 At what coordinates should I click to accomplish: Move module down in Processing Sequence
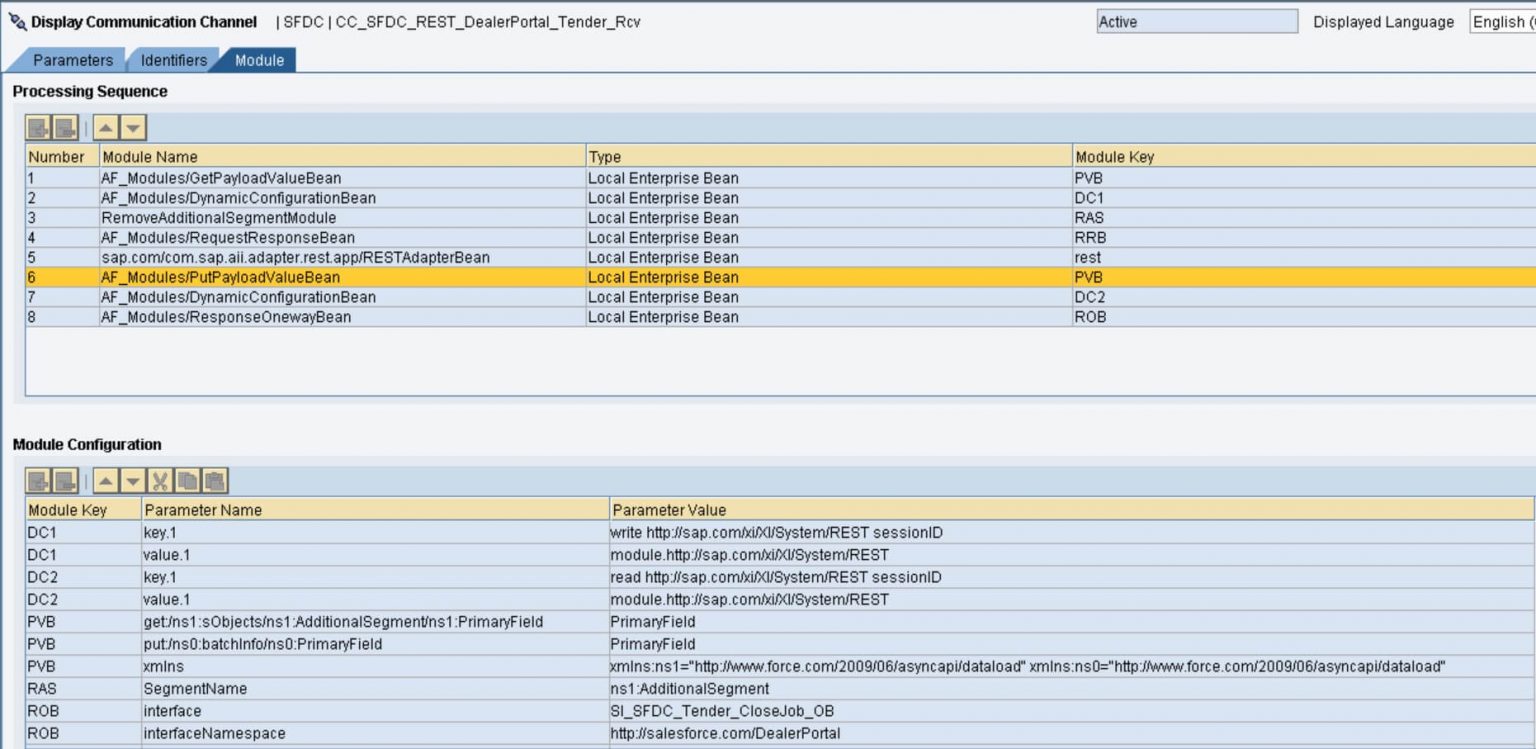(x=134, y=128)
